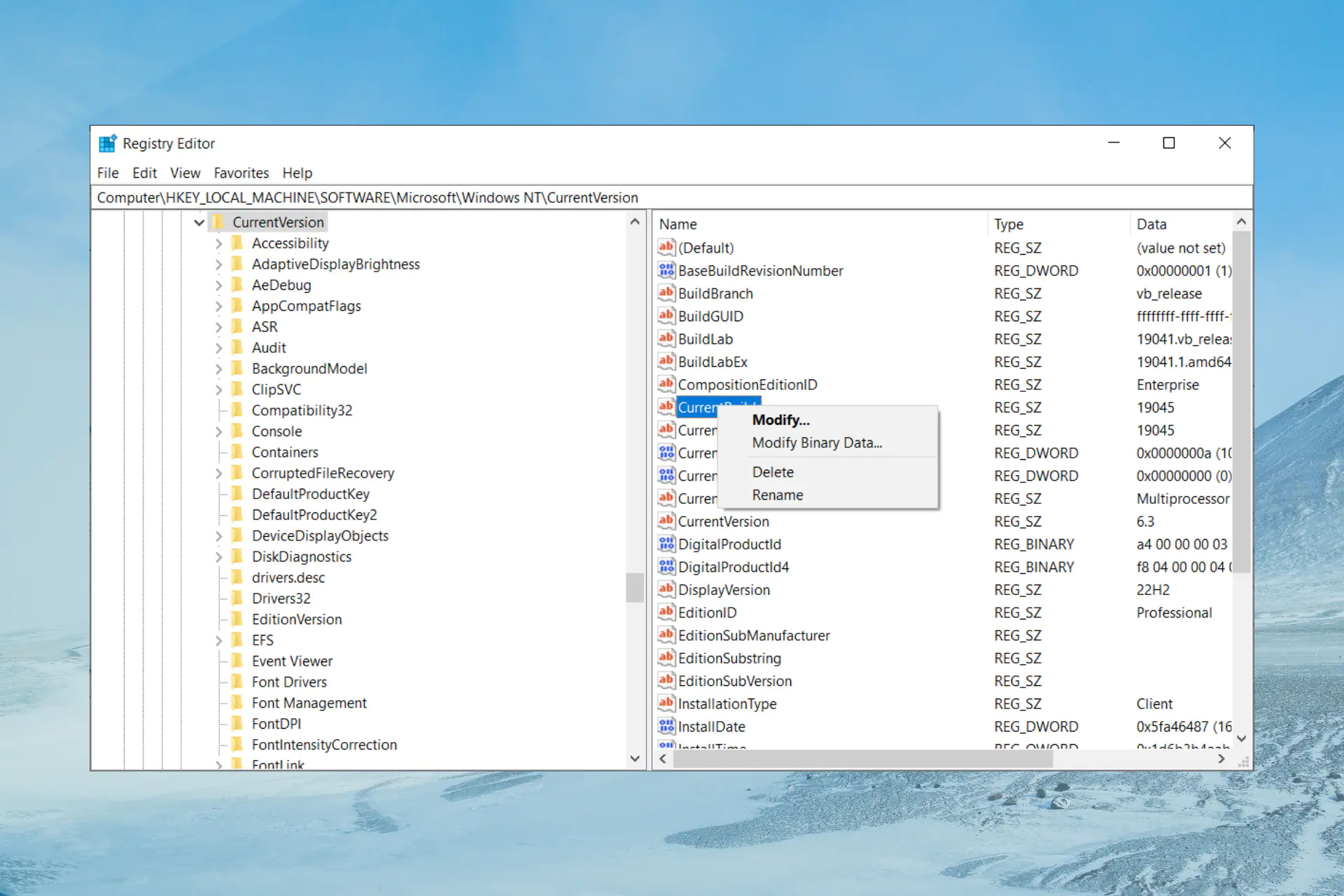The width and height of the screenshot is (1344, 896).
Task: Click the Accessibility folder icon
Action: click(x=238, y=243)
